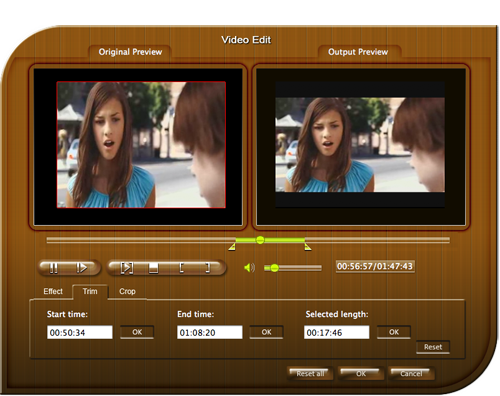The image size is (500, 396).
Task: Select the Original Preview tab
Action: [x=130, y=52]
